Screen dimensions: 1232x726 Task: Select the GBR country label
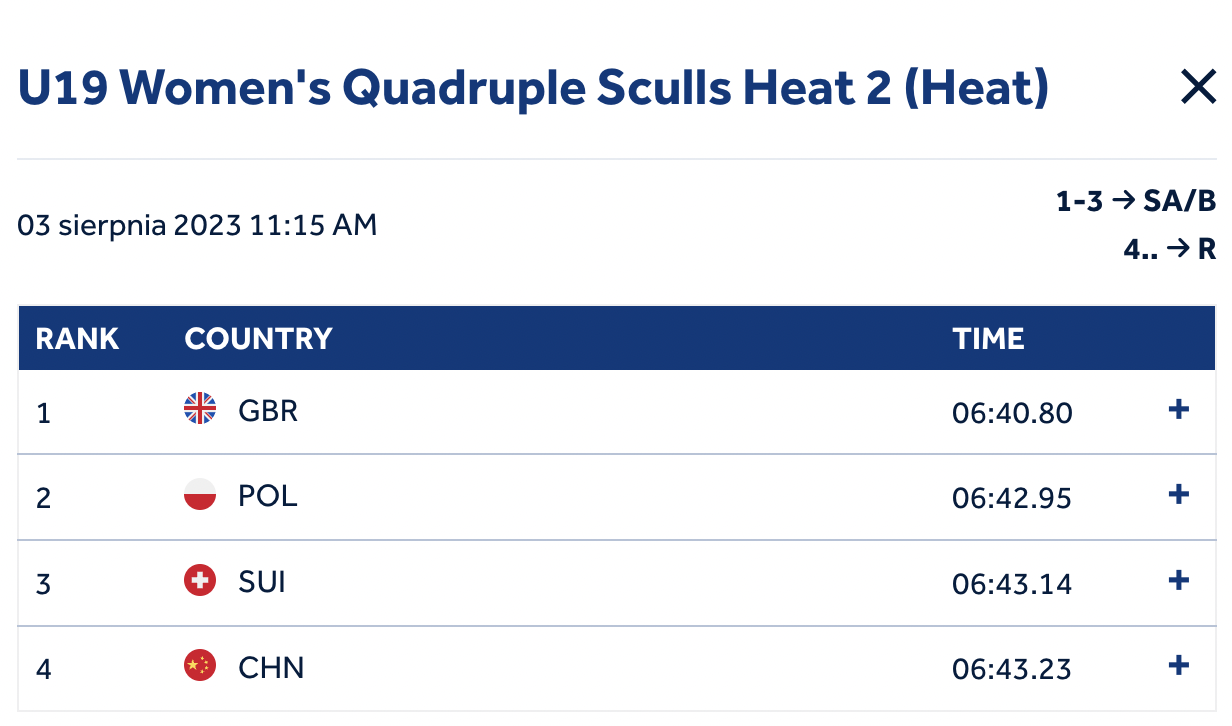(x=268, y=410)
